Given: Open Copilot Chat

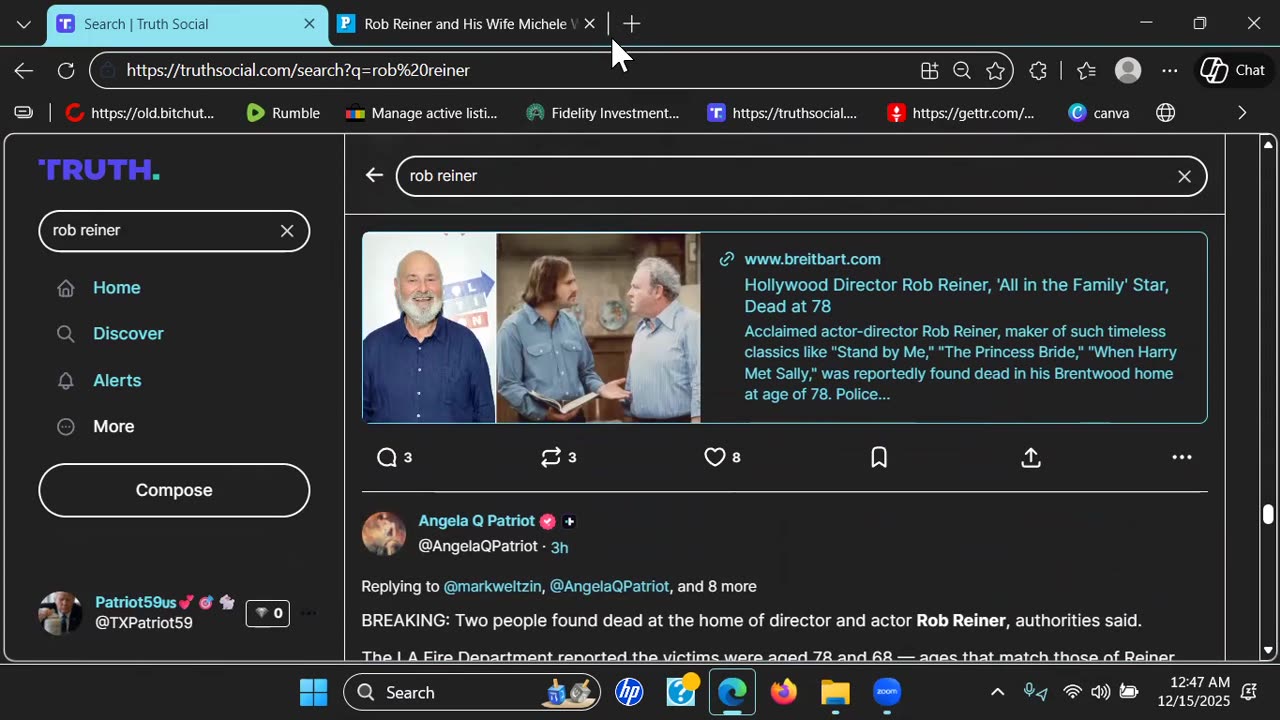Looking at the screenshot, I should (x=1233, y=70).
